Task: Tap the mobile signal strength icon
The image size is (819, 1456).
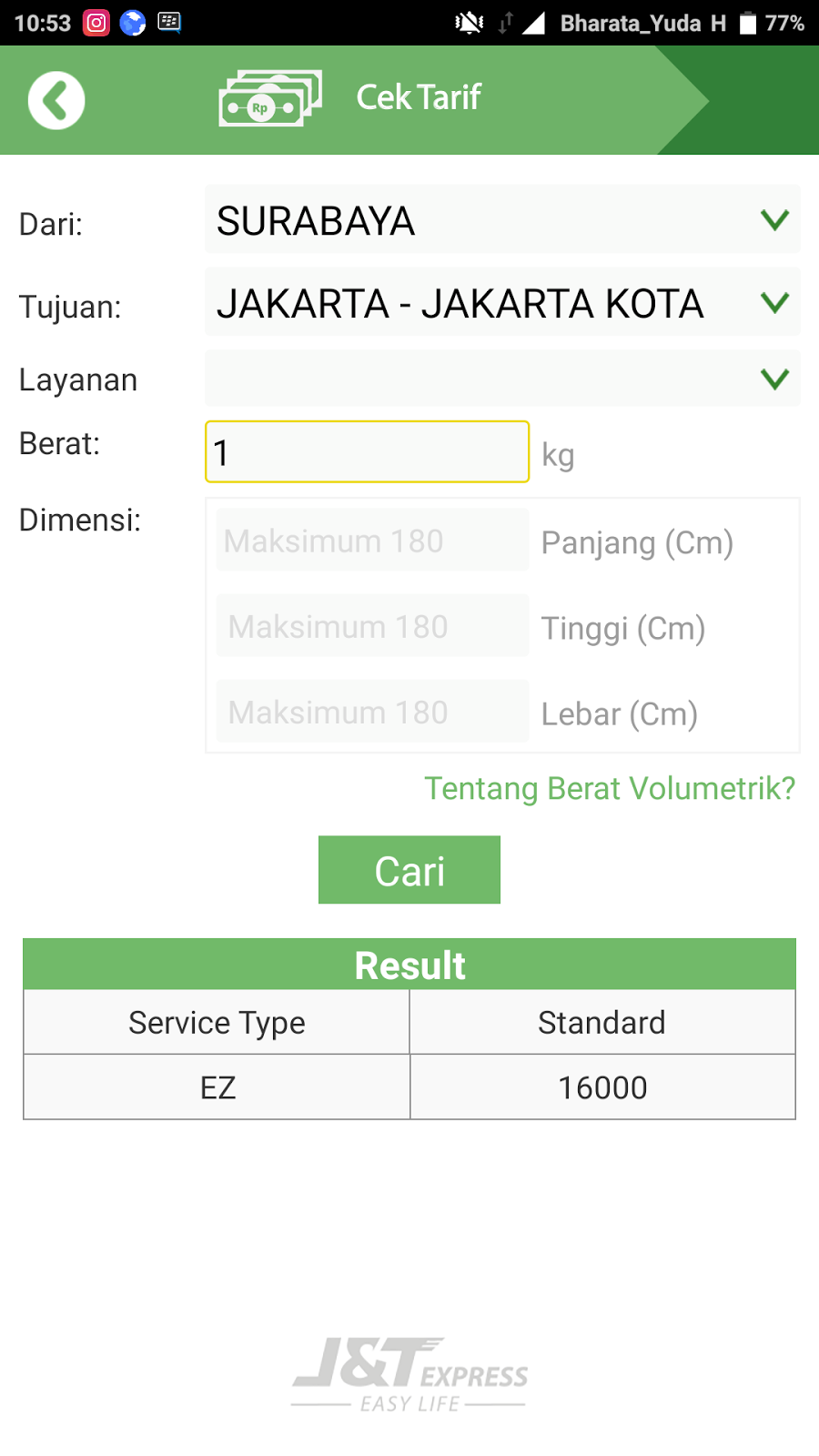Action: (x=533, y=23)
